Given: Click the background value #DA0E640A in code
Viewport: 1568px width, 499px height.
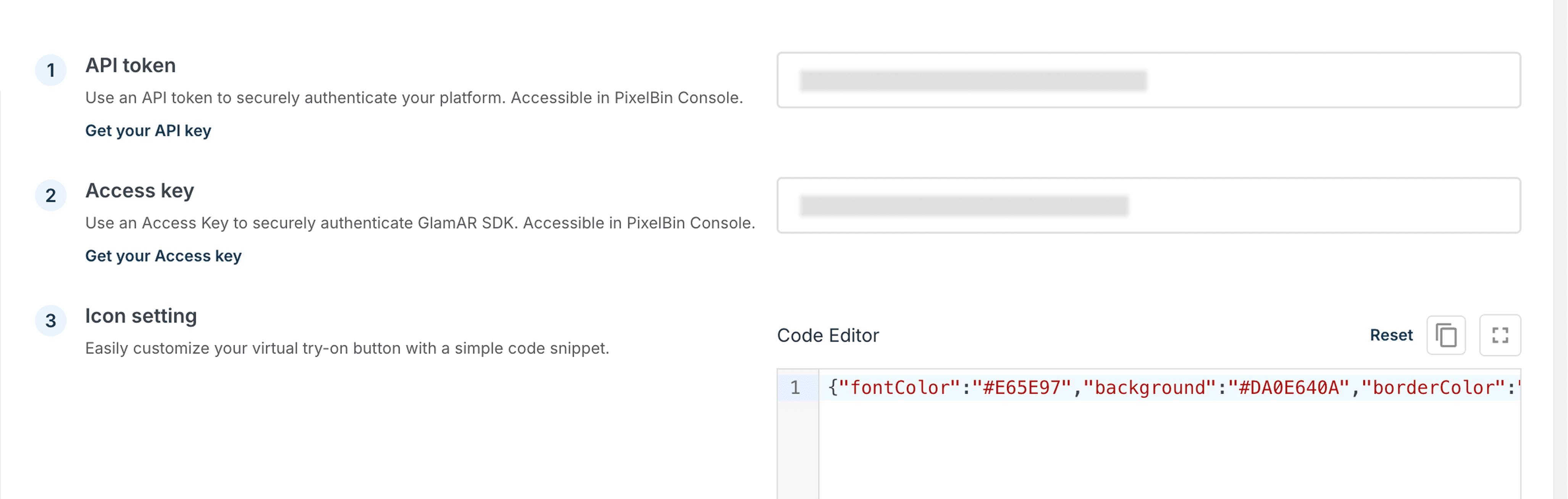Looking at the screenshot, I should [x=1289, y=388].
